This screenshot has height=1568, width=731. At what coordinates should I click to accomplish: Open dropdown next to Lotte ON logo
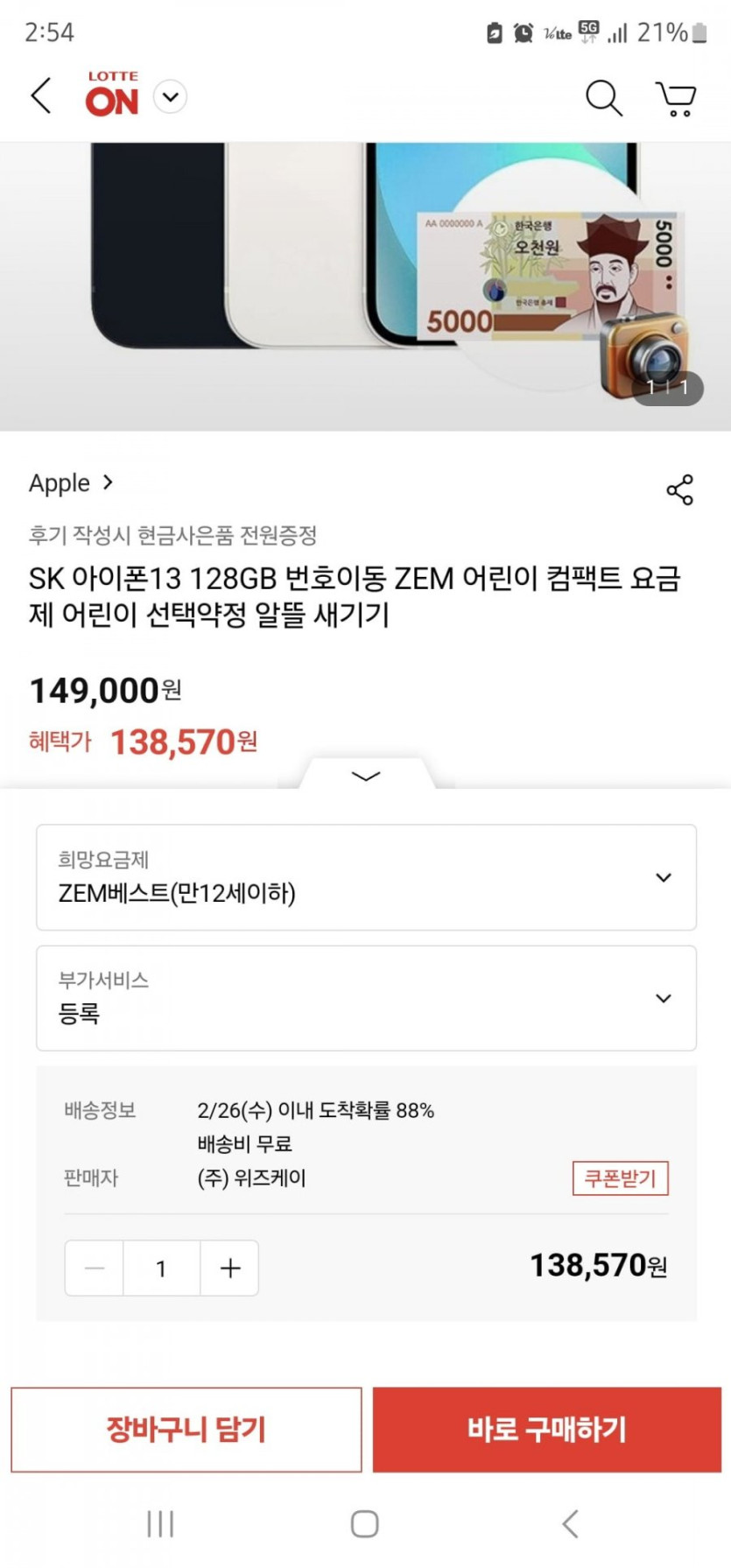click(171, 96)
